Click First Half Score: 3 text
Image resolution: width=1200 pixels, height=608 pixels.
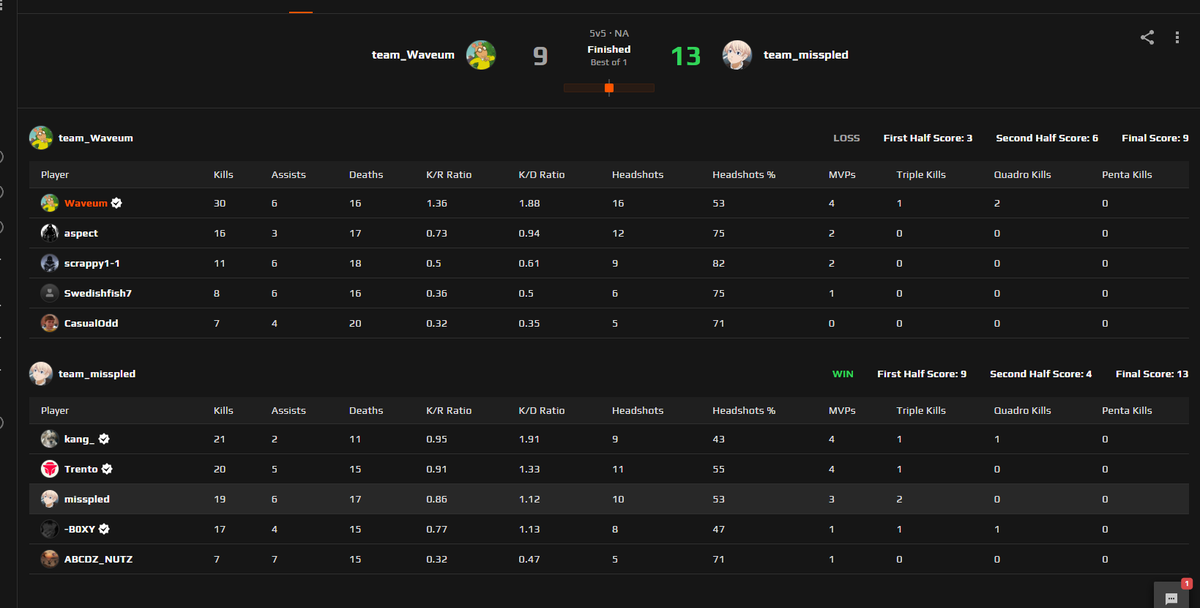pyautogui.click(x=928, y=138)
